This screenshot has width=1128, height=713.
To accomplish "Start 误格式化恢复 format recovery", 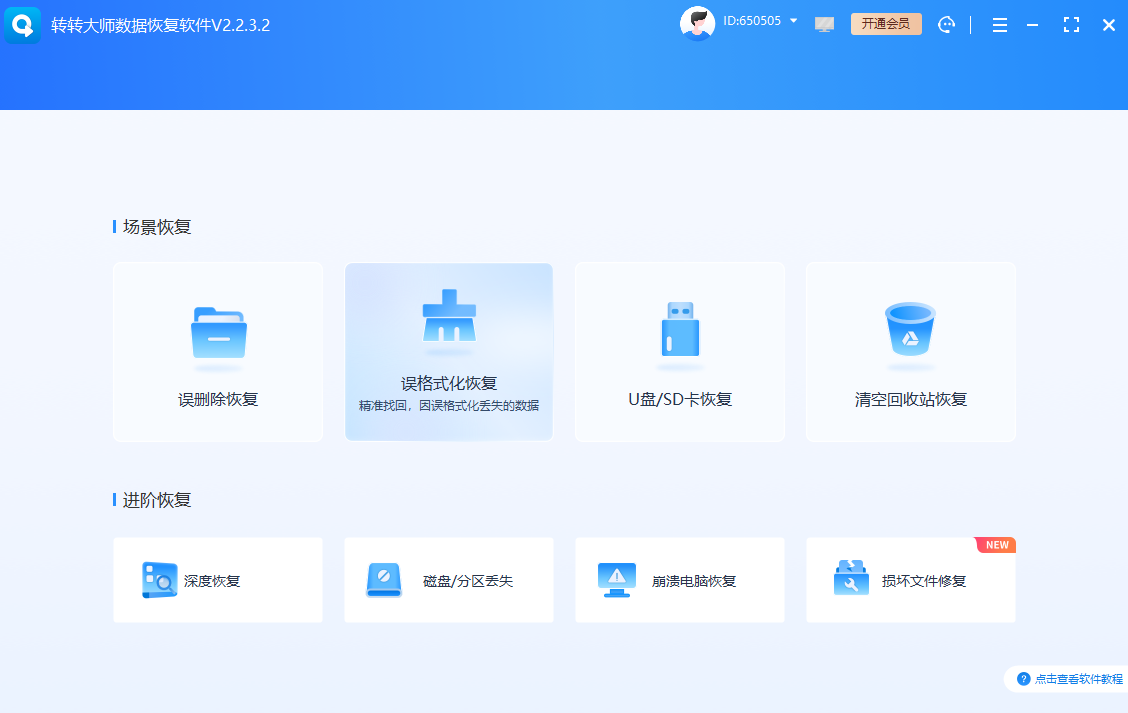I will pyautogui.click(x=449, y=352).
